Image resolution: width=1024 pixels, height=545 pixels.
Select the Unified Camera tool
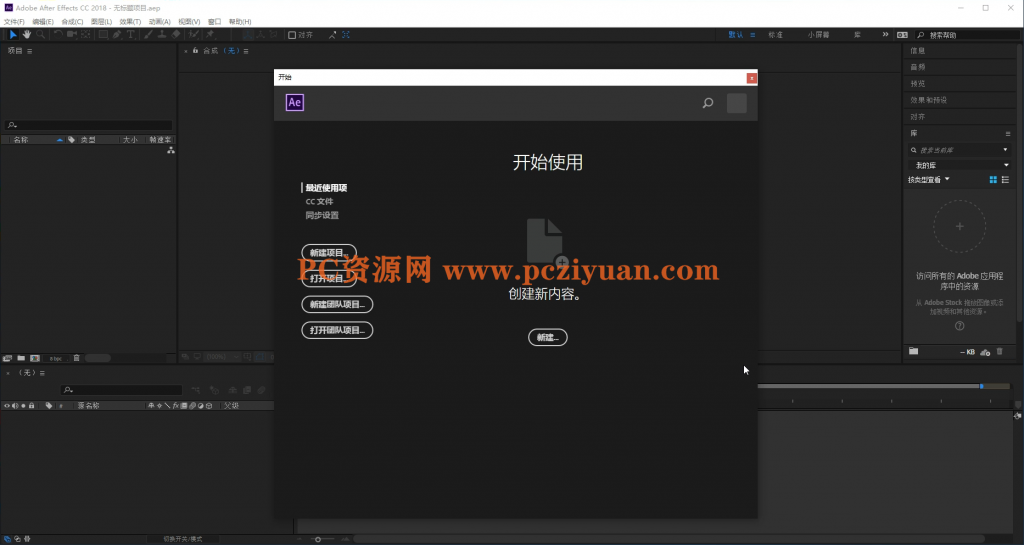click(72, 35)
